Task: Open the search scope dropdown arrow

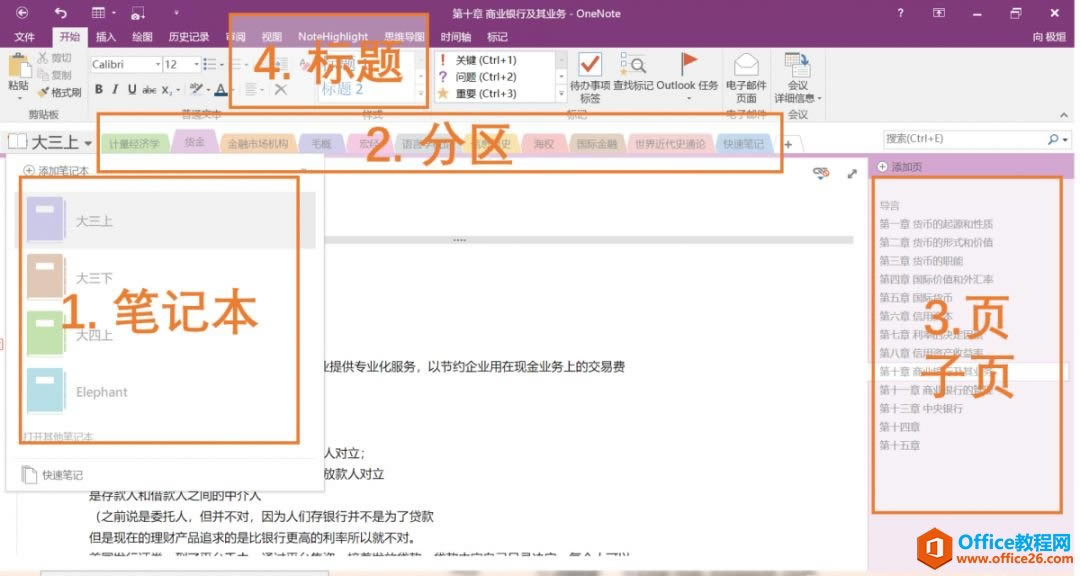Action: 1065,140
